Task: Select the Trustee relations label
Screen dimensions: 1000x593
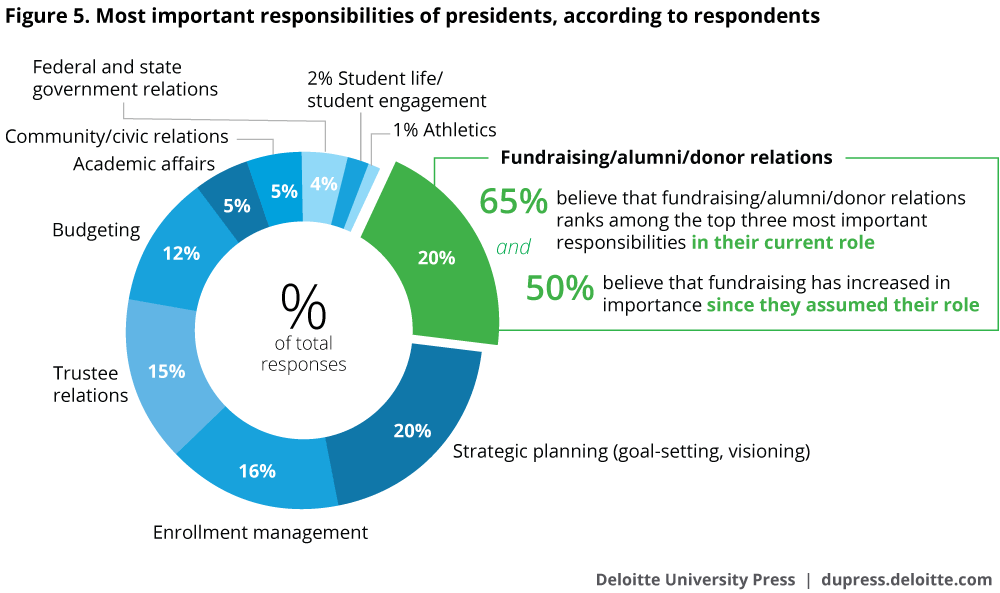Action: [x=90, y=384]
